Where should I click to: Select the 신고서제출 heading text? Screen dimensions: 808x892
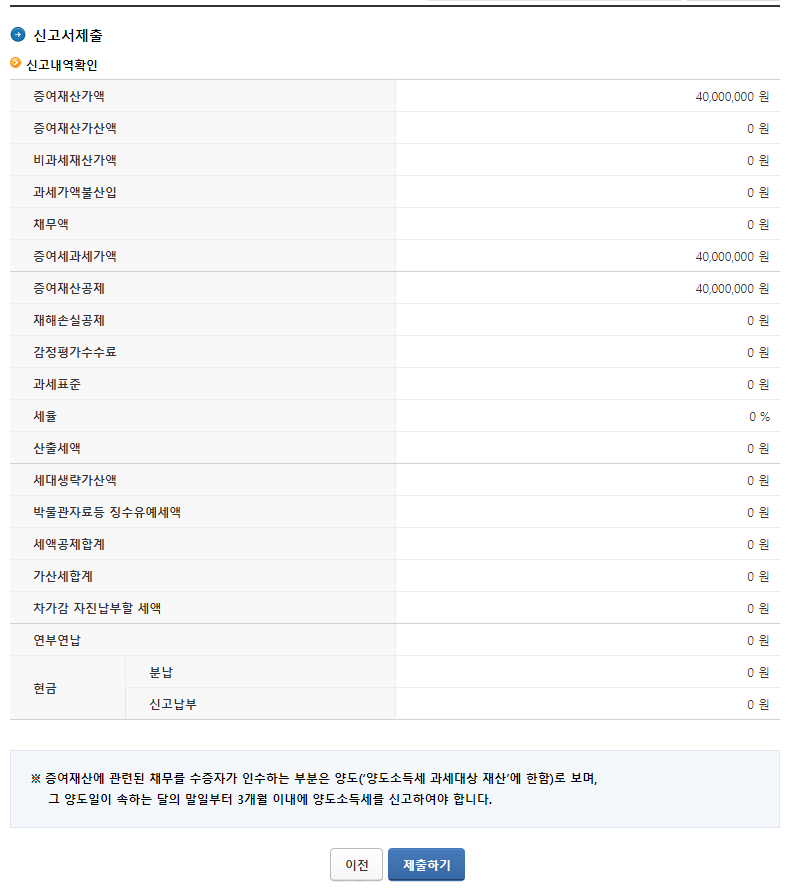(x=68, y=35)
